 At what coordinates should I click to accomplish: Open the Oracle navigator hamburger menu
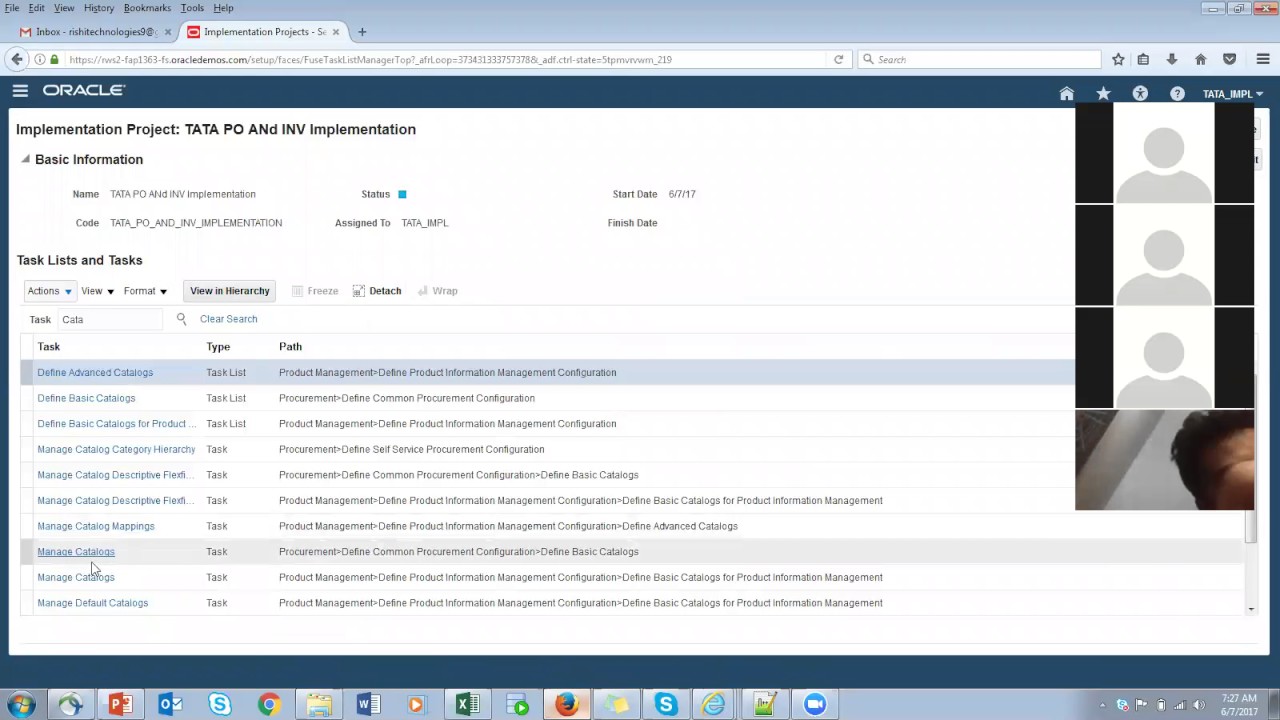20,91
